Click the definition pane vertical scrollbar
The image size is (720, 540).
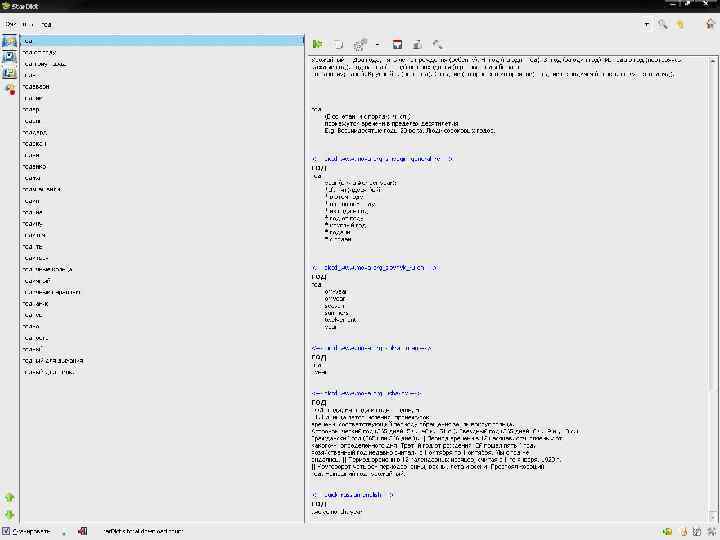tap(713, 289)
